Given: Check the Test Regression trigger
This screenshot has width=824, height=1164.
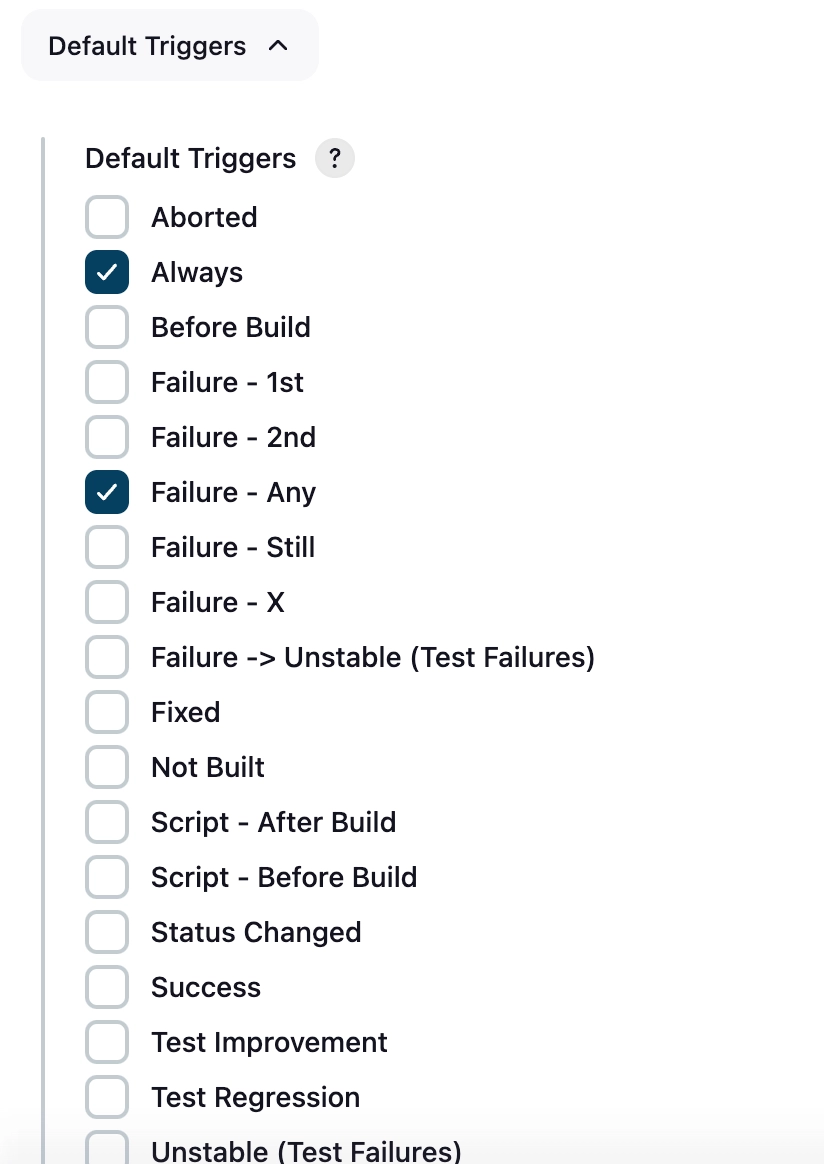Looking at the screenshot, I should point(107,1097).
